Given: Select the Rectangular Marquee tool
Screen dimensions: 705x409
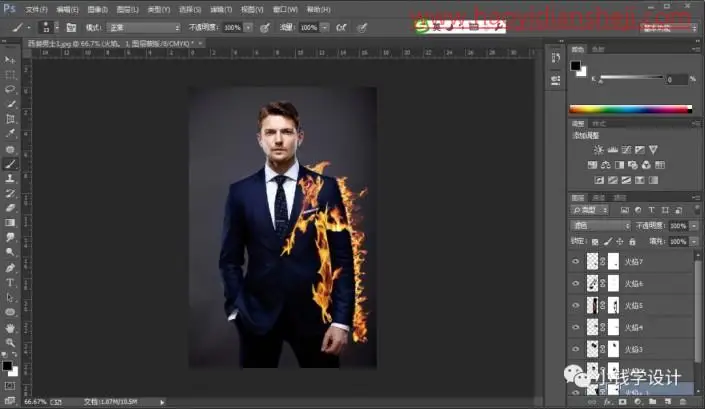Looking at the screenshot, I should tap(10, 75).
